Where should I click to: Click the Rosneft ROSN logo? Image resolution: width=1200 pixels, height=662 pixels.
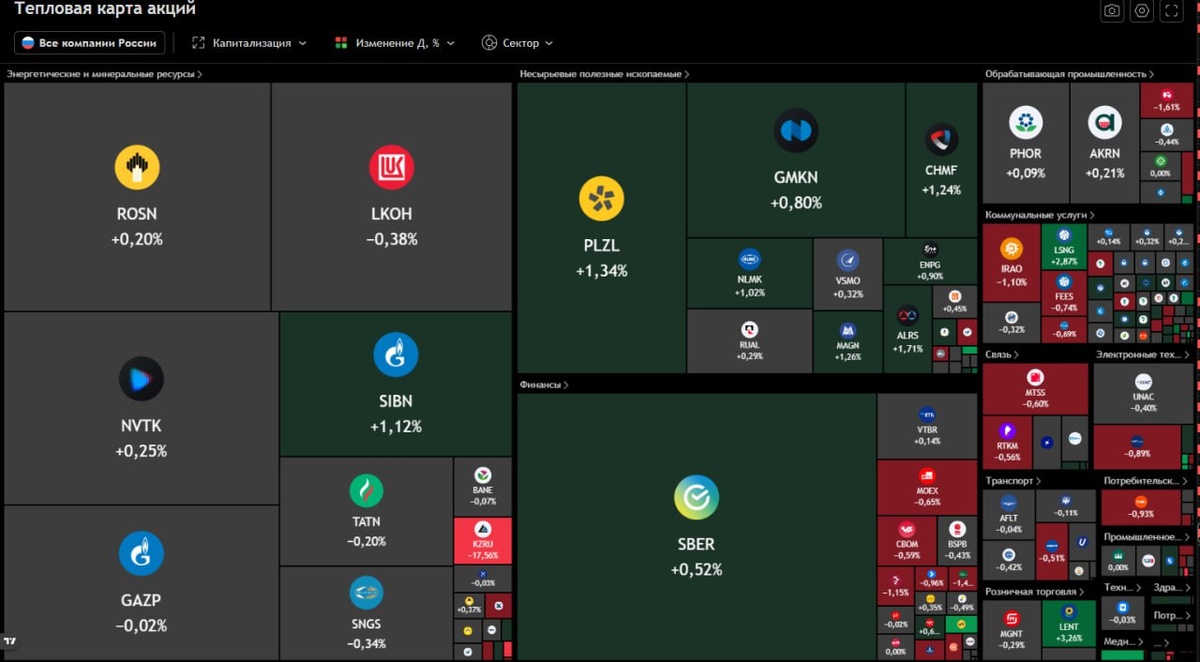click(137, 167)
